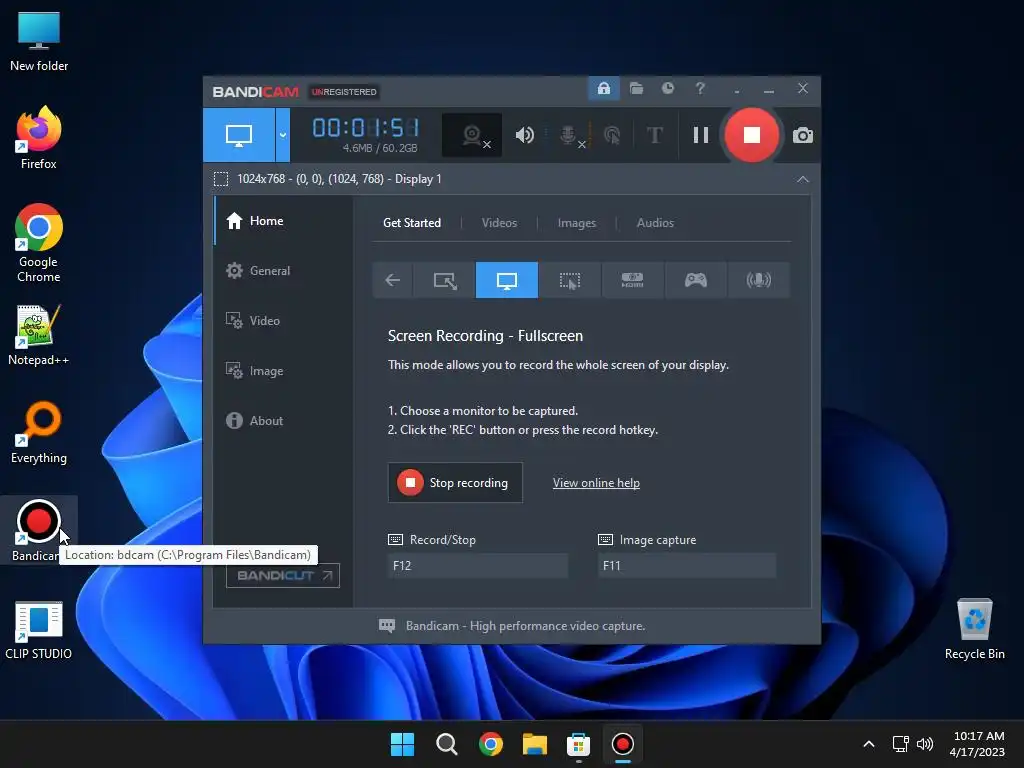1024x768 pixels.
Task: Switch to the Get Started tab
Action: (x=411, y=223)
